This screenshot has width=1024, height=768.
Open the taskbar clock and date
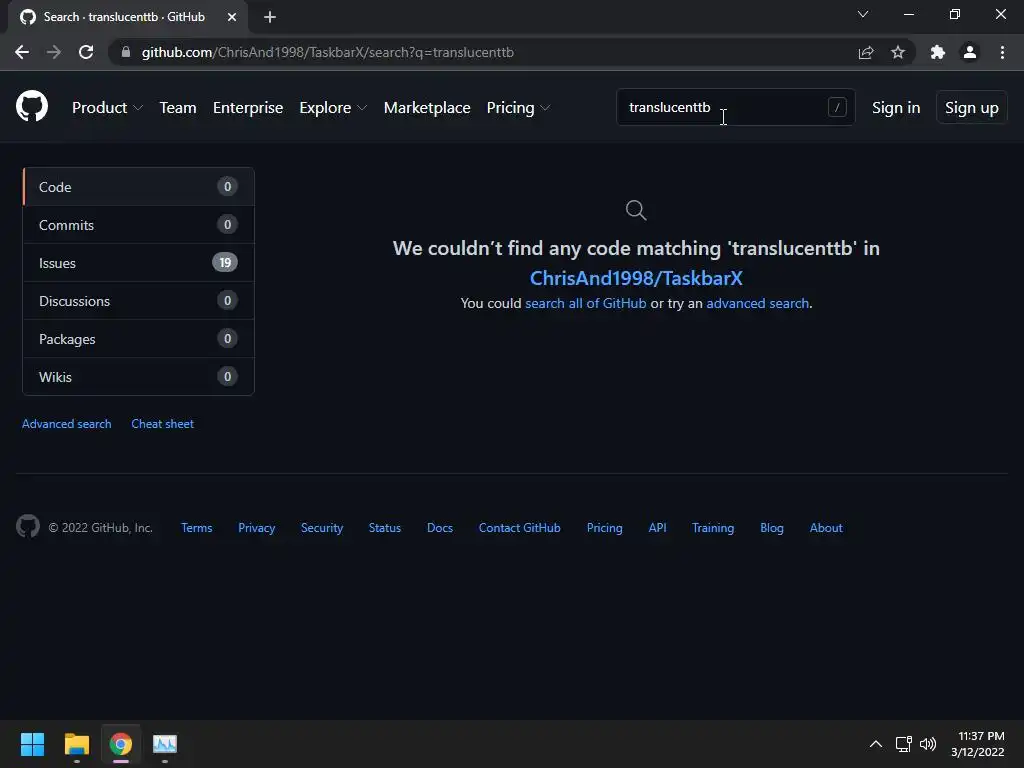(978, 744)
